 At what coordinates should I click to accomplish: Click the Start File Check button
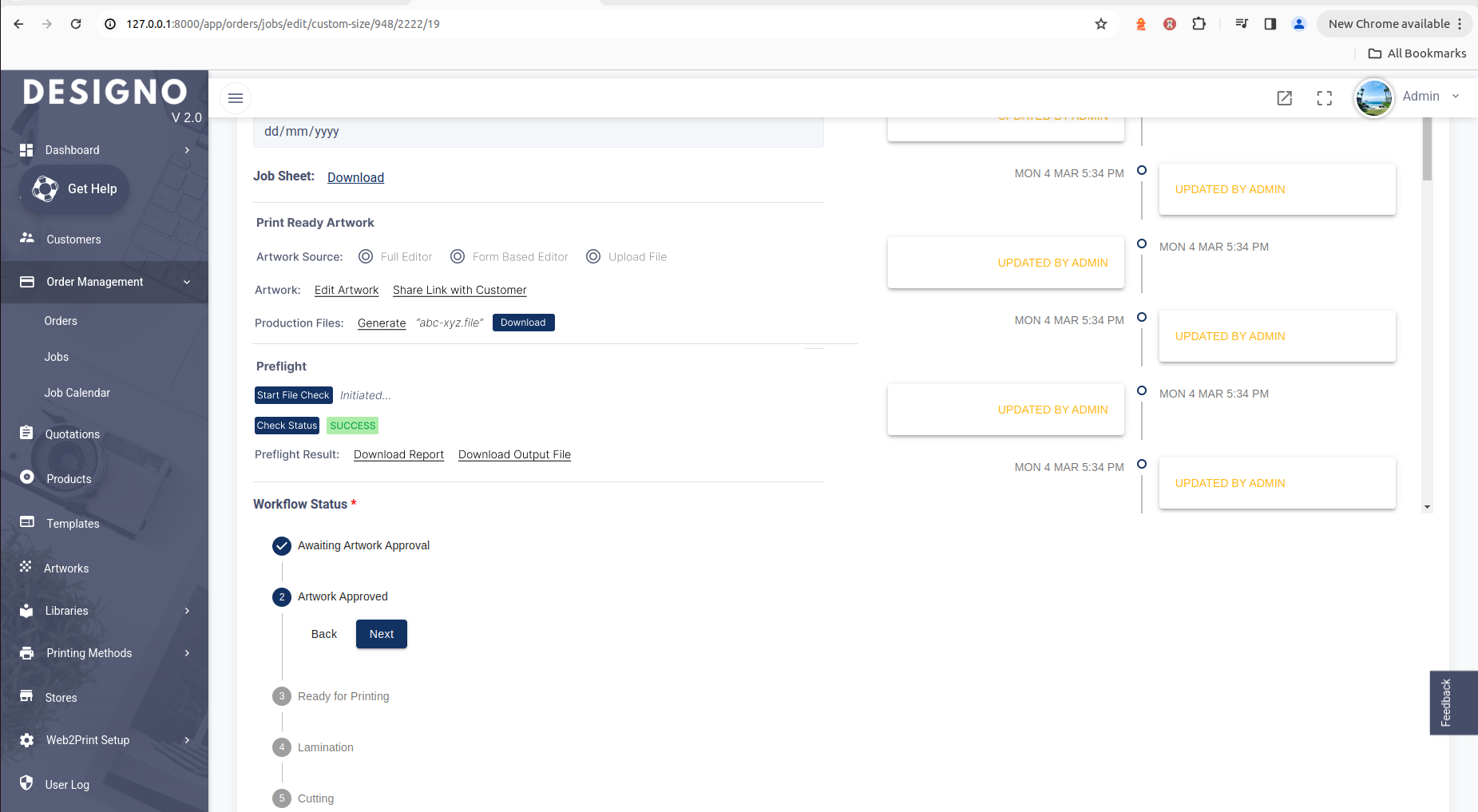[294, 395]
